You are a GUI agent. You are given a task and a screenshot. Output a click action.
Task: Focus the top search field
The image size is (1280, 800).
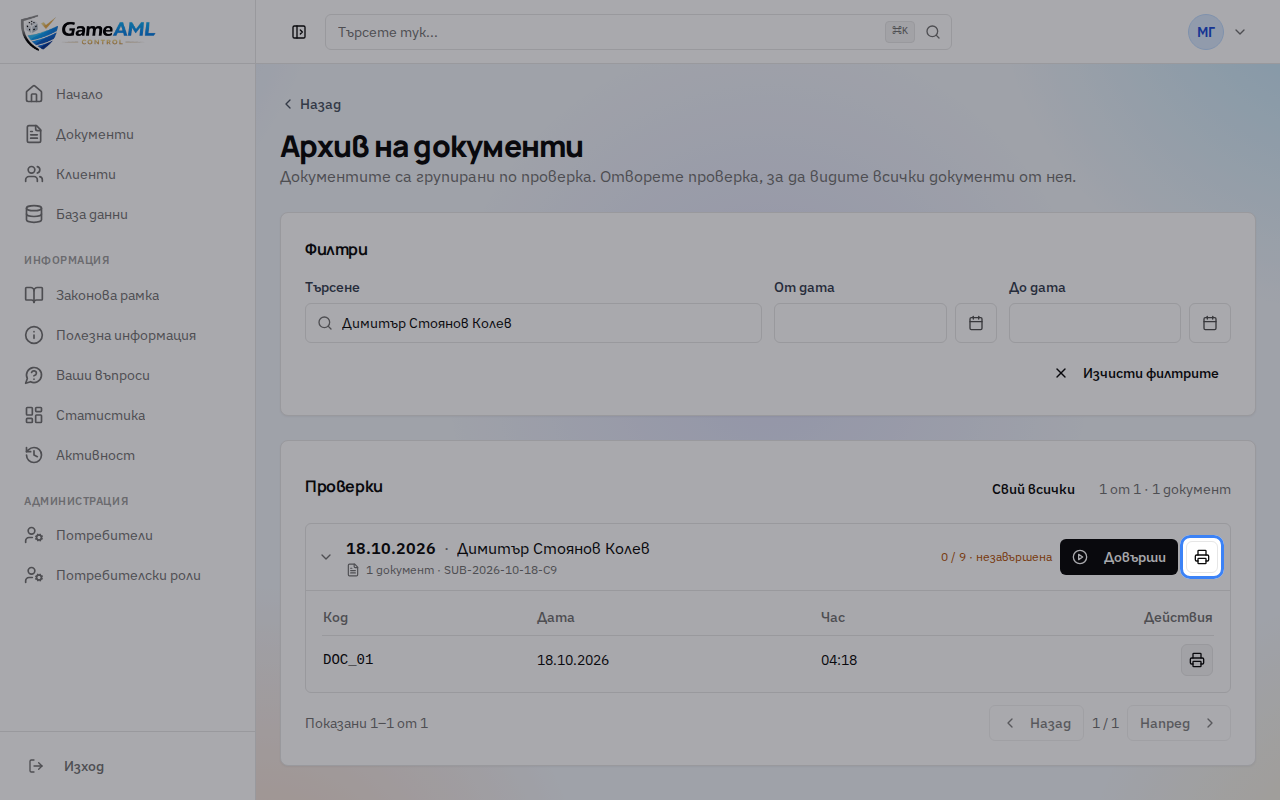pyautogui.click(x=638, y=32)
